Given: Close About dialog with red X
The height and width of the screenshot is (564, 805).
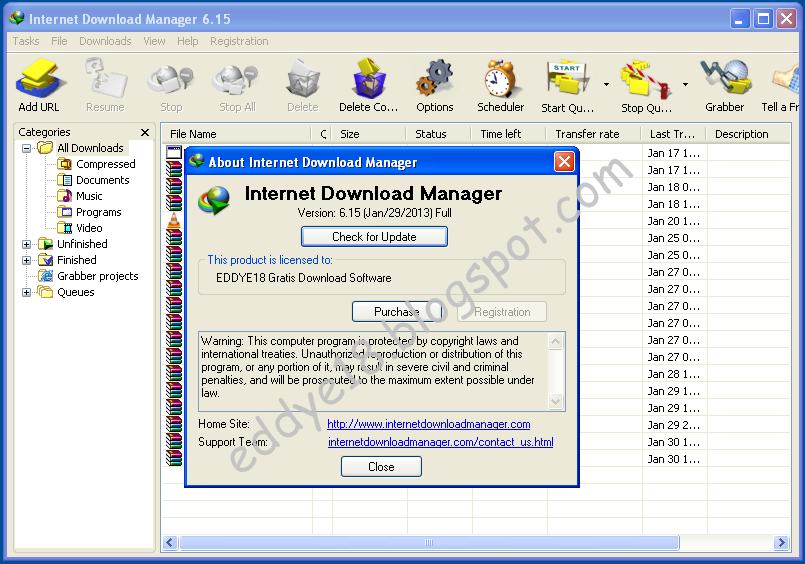Looking at the screenshot, I should (x=564, y=162).
